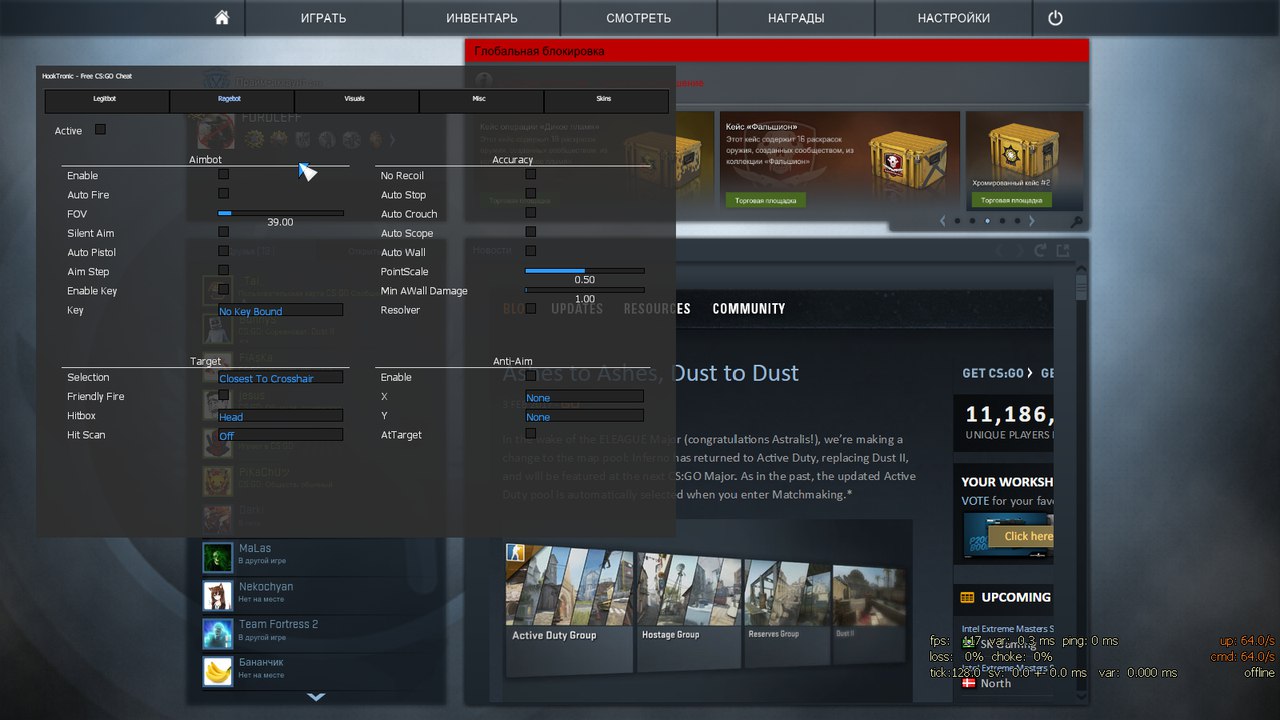
Task: Click the chrome case #2 image
Action: pyautogui.click(x=1025, y=148)
